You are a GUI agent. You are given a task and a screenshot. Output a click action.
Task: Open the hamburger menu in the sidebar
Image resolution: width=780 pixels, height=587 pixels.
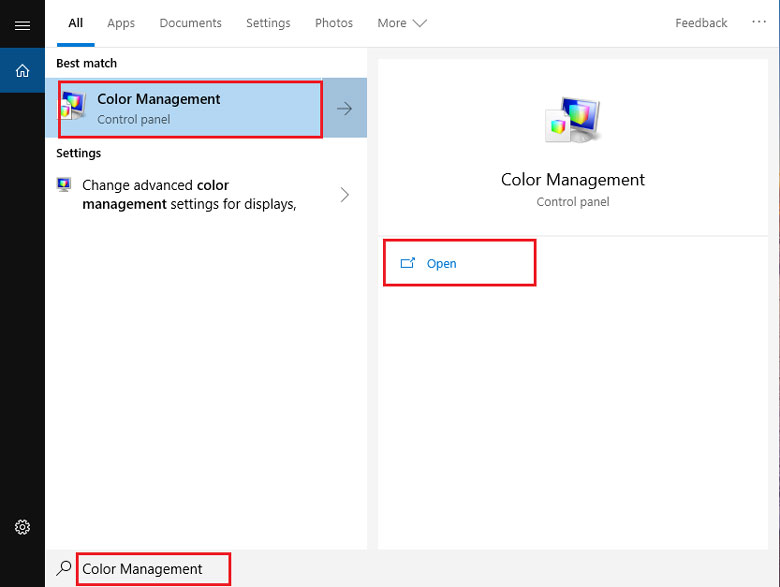pyautogui.click(x=22, y=25)
